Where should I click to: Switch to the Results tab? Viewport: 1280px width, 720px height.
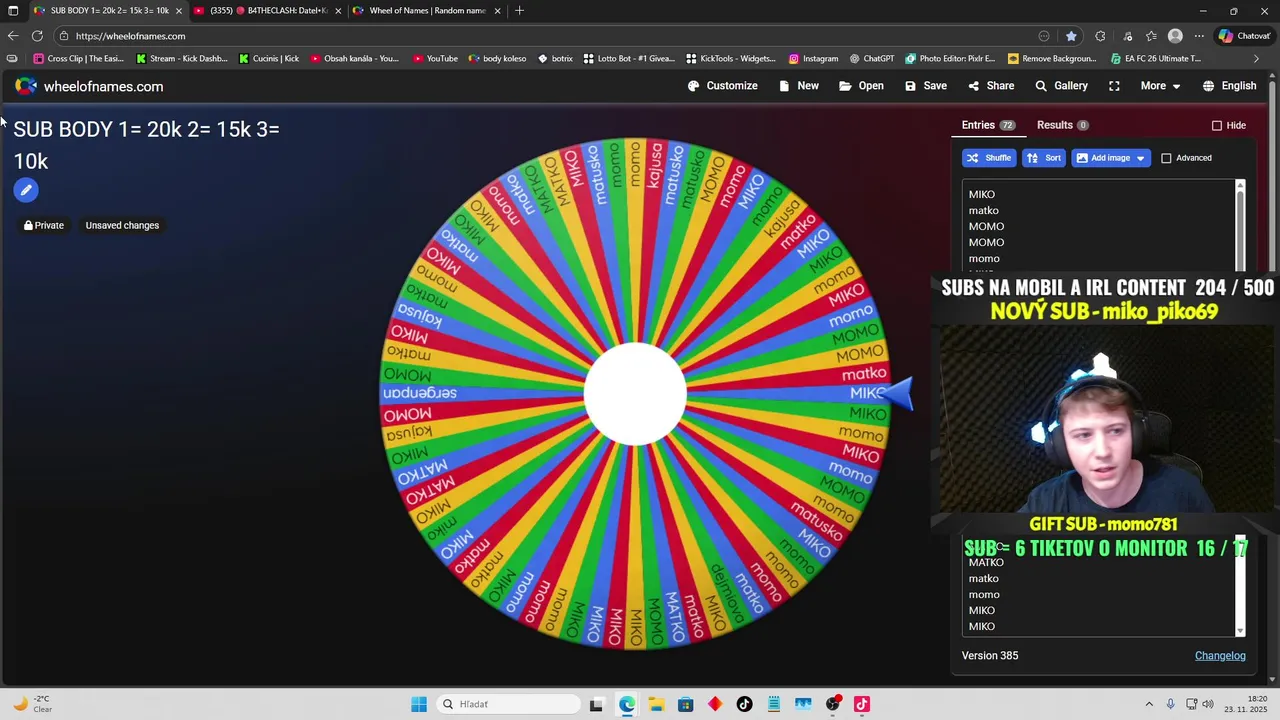1062,125
